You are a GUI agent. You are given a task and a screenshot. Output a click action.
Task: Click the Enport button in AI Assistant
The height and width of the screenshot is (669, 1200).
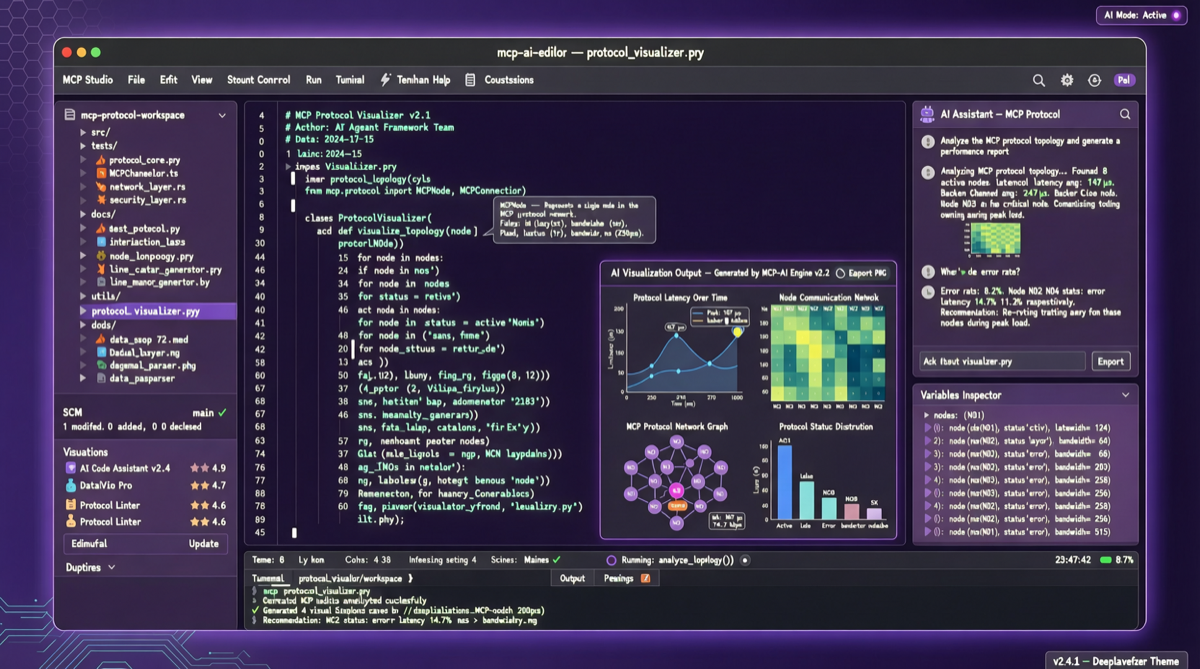tap(1110, 361)
